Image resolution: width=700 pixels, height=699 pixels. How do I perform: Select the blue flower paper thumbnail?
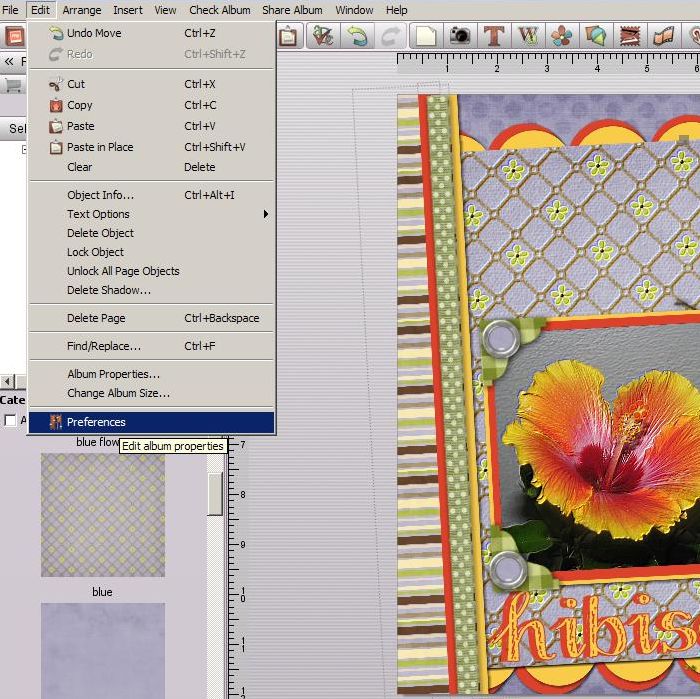102,515
